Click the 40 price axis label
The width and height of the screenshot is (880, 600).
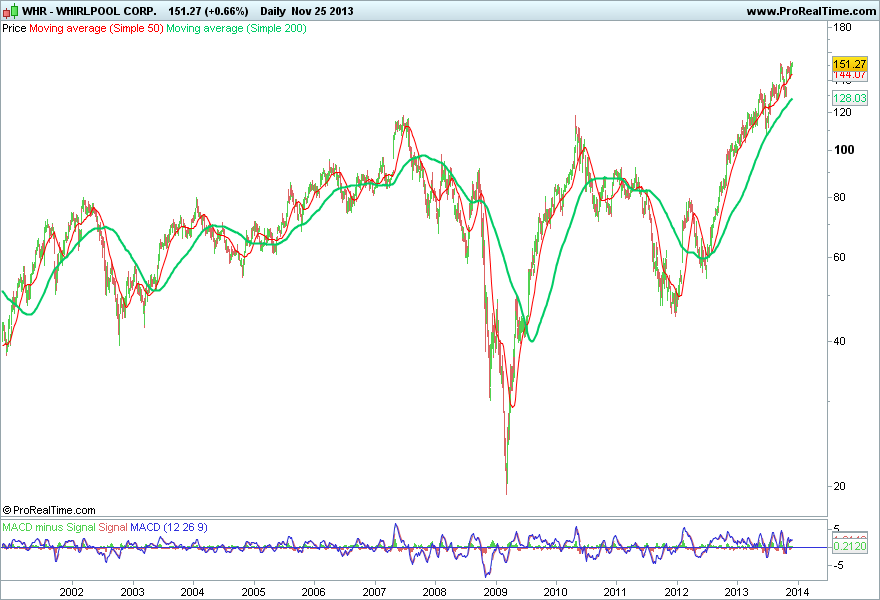coord(840,341)
